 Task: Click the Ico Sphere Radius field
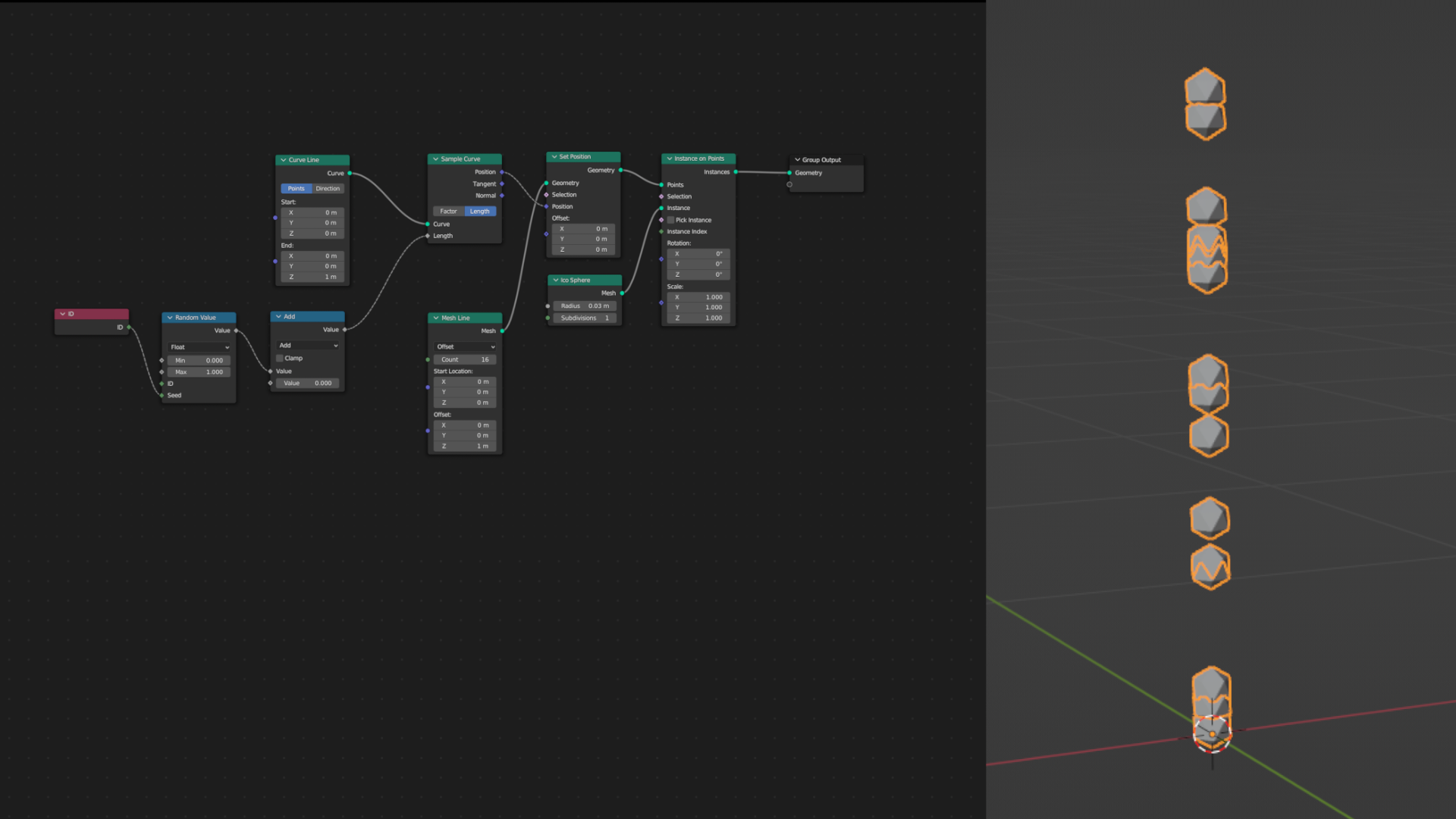tap(585, 306)
